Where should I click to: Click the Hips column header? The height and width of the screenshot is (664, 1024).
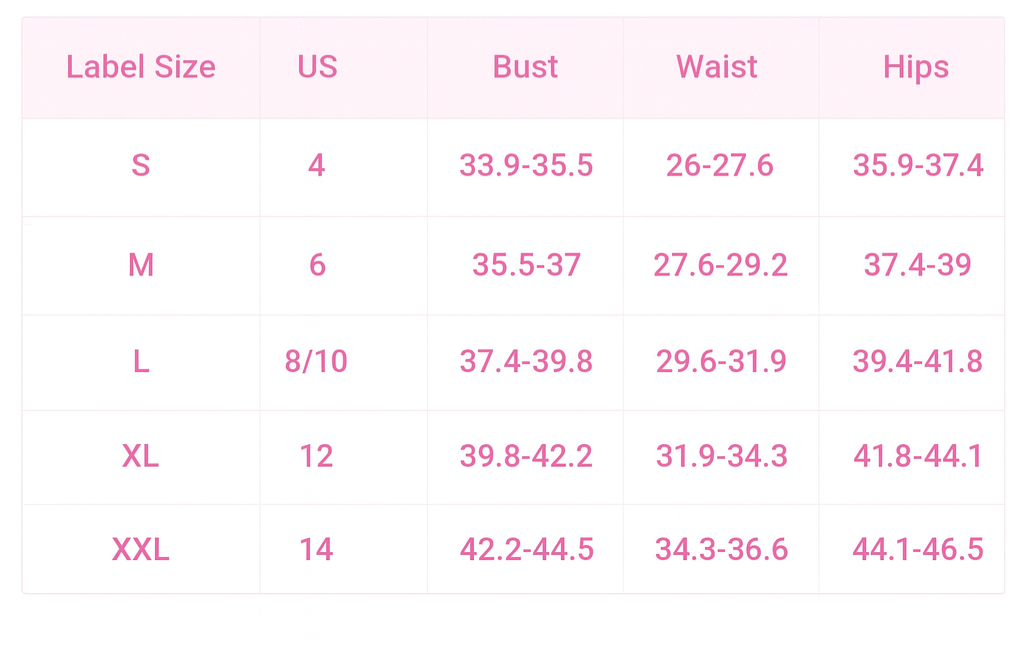click(x=916, y=67)
